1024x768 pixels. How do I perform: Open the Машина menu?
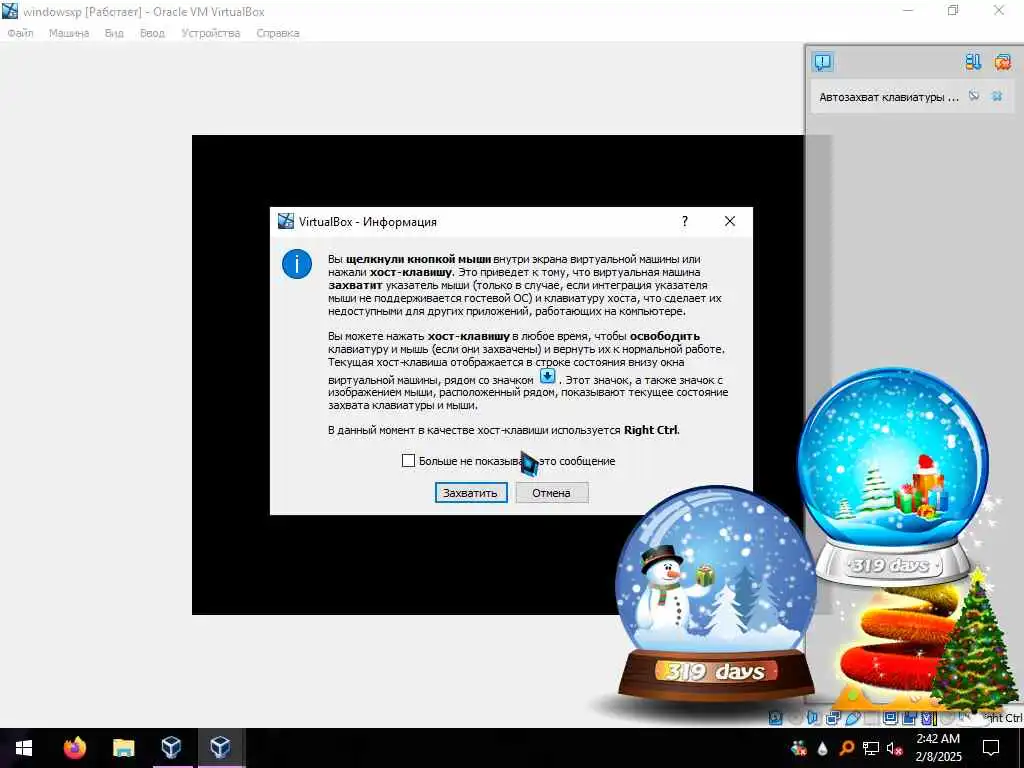point(69,33)
